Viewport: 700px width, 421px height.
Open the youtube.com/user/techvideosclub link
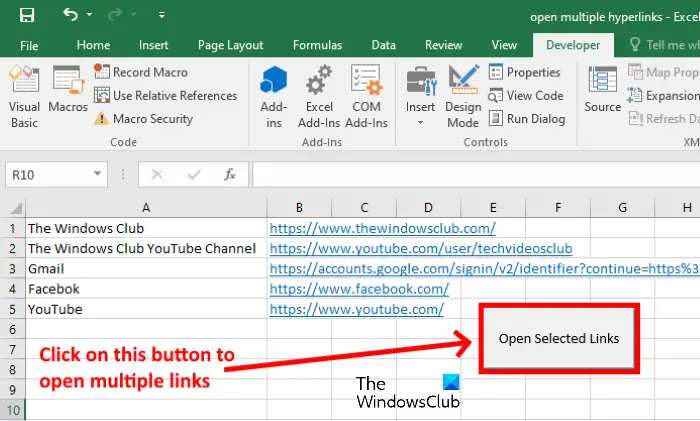pyautogui.click(x=421, y=249)
